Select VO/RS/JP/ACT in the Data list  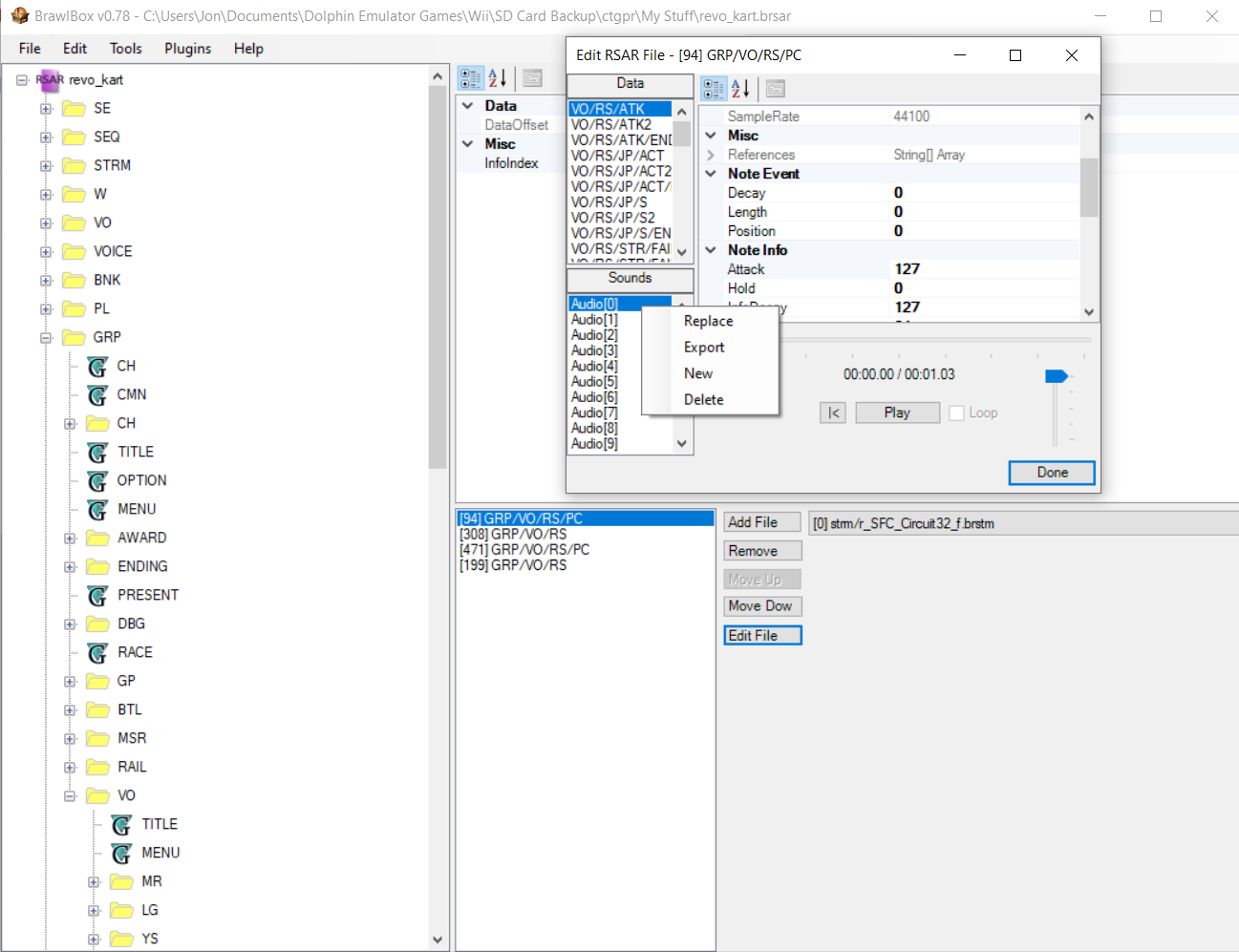621,156
